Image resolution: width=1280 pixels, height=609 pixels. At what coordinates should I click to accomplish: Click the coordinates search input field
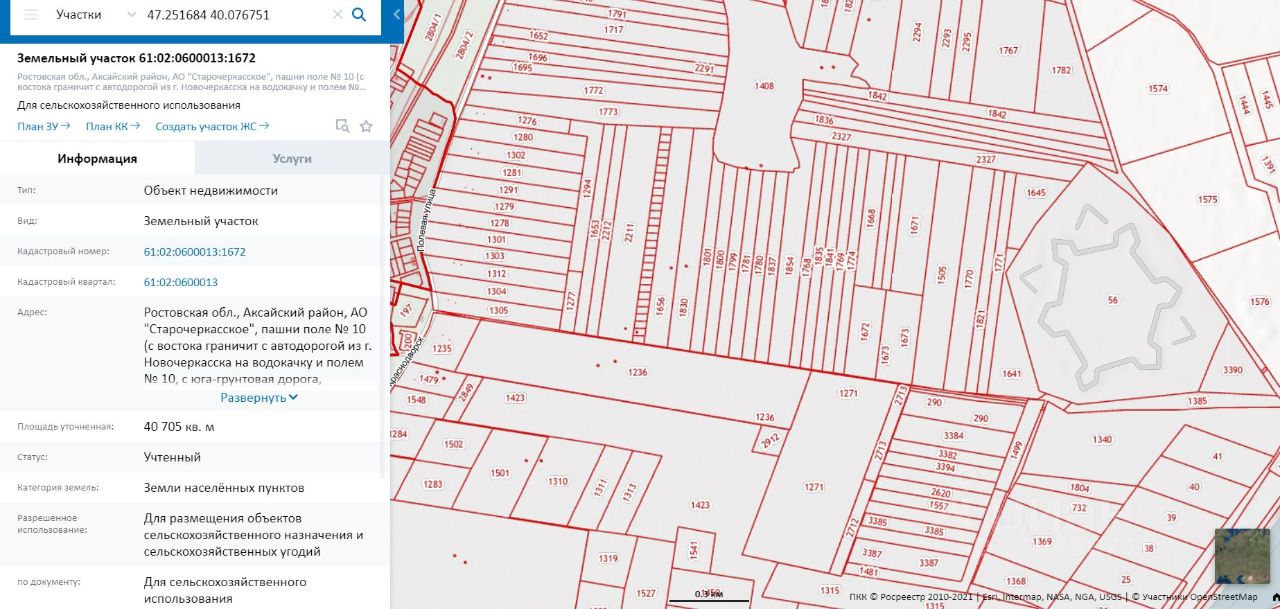pyautogui.click(x=236, y=15)
